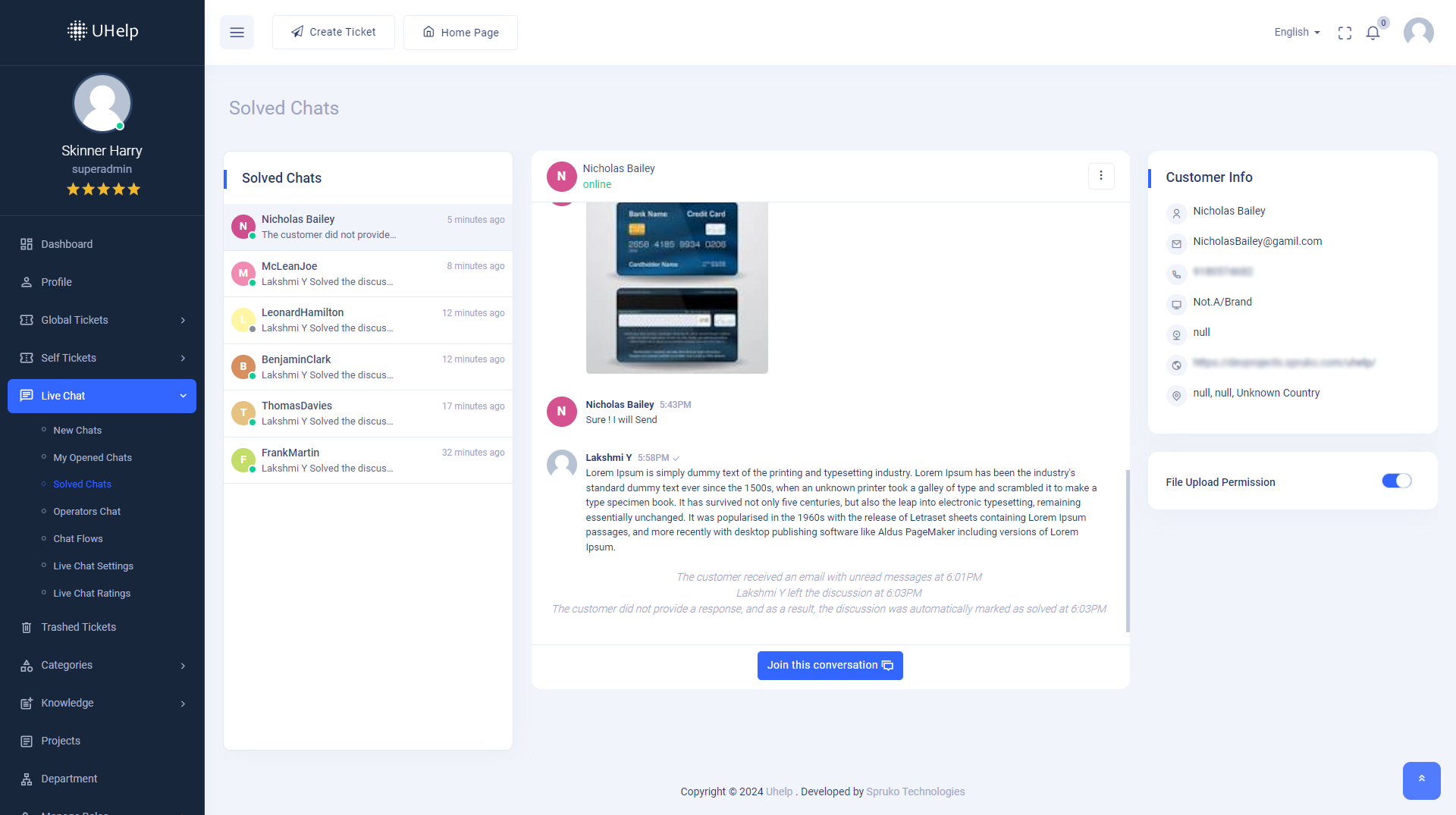This screenshot has width=1456, height=815.
Task: Select Solved Chats submenu item
Action: point(82,484)
